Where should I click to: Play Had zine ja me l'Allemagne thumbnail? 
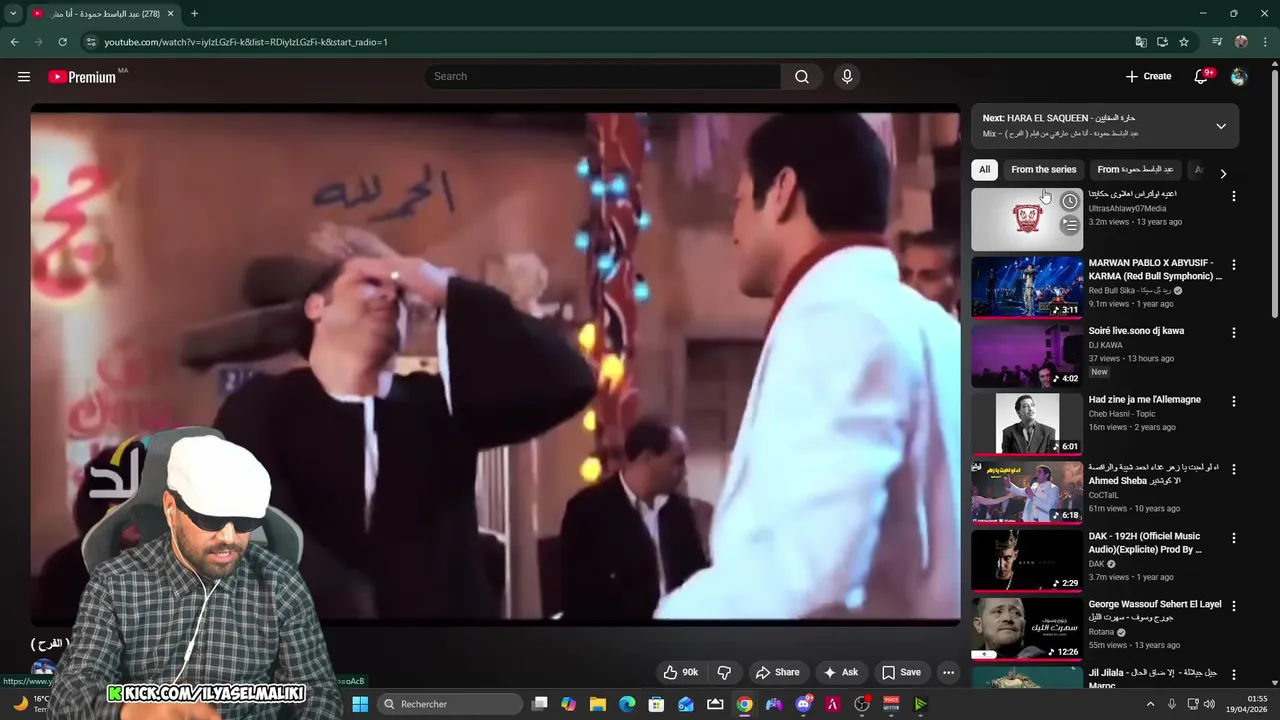1027,424
